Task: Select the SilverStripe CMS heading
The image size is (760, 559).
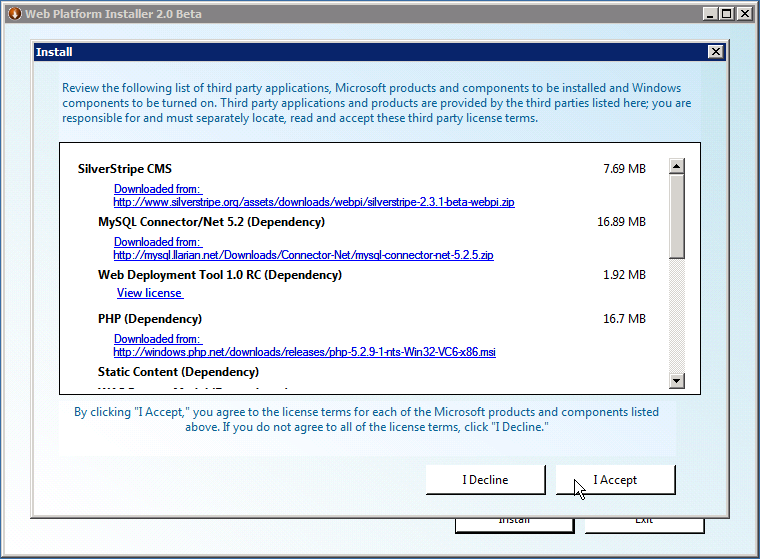Action: coord(125,169)
